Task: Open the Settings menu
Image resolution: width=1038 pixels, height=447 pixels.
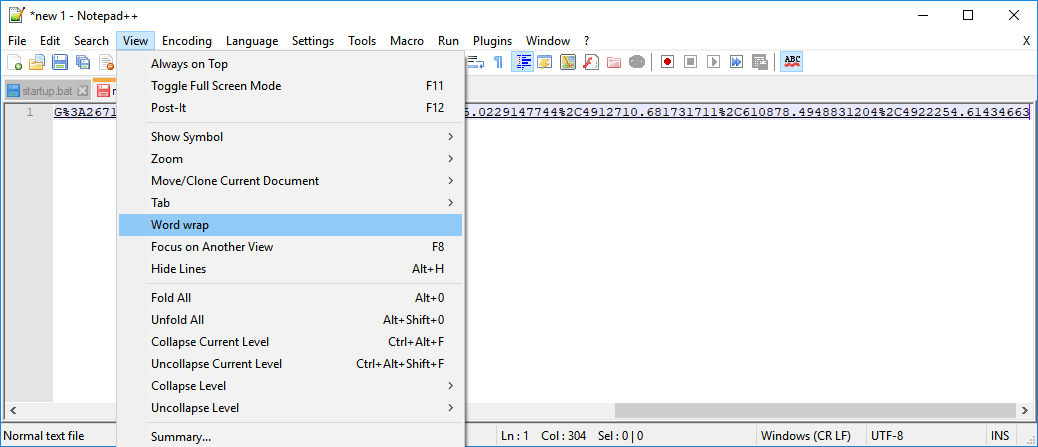Action: click(x=312, y=41)
